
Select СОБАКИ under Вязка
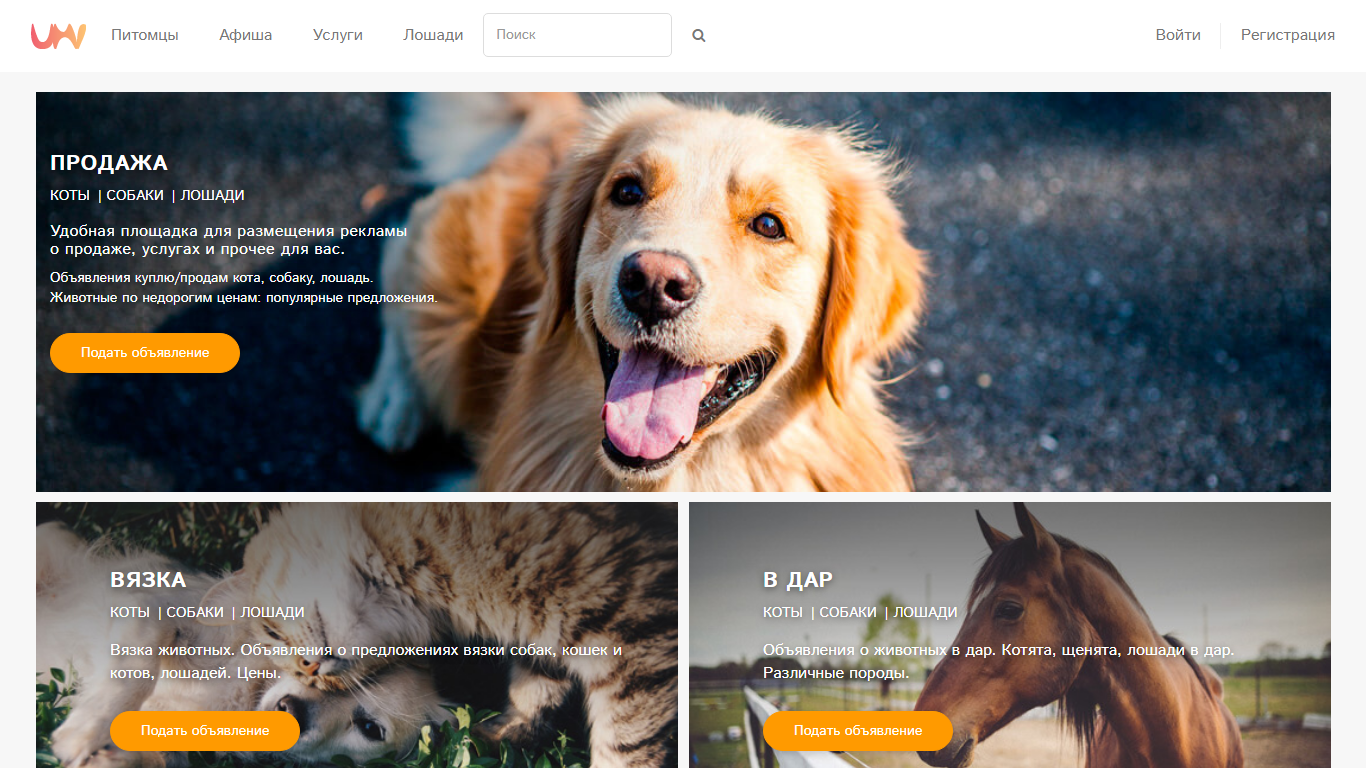click(x=195, y=613)
